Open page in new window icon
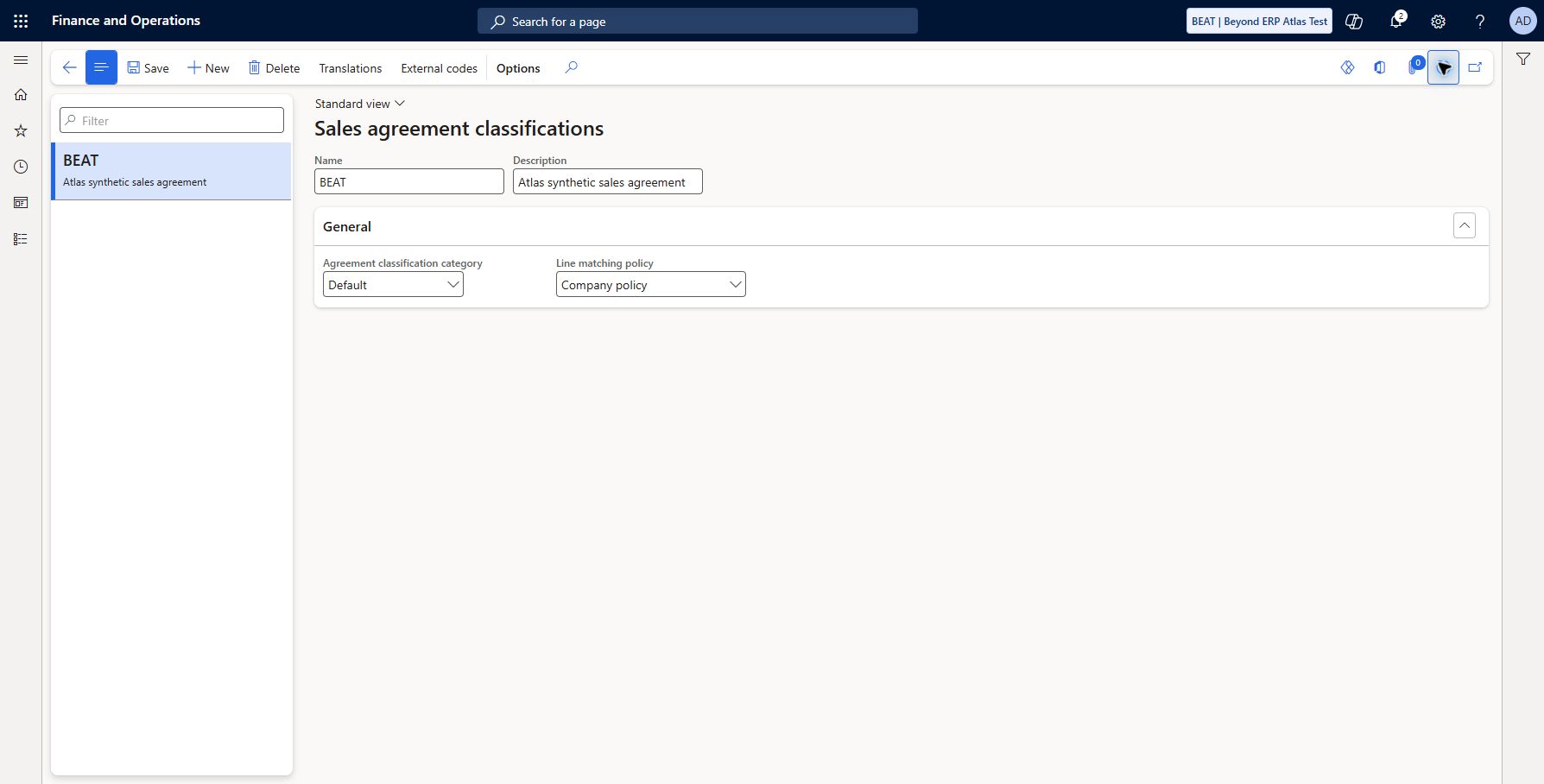This screenshot has height=784, width=1544. tap(1475, 67)
